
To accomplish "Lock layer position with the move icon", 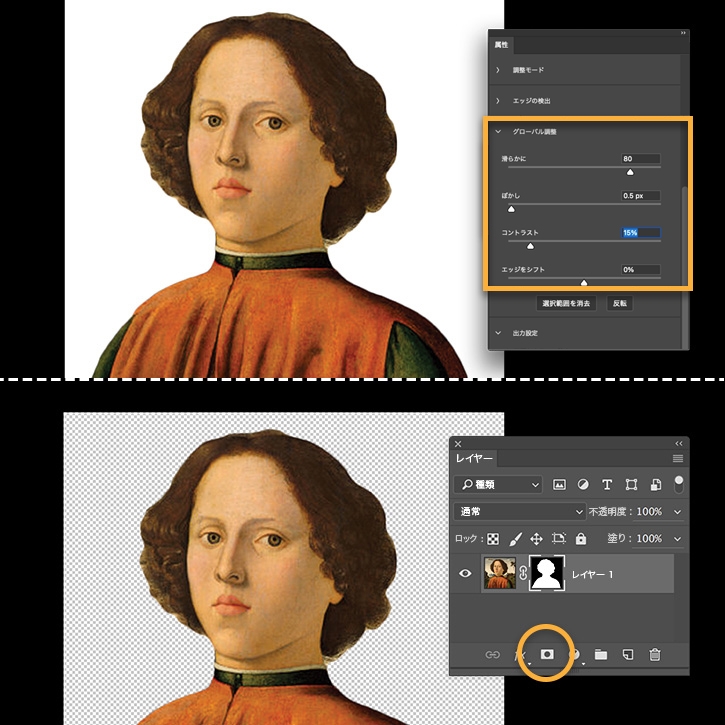I will click(x=536, y=539).
